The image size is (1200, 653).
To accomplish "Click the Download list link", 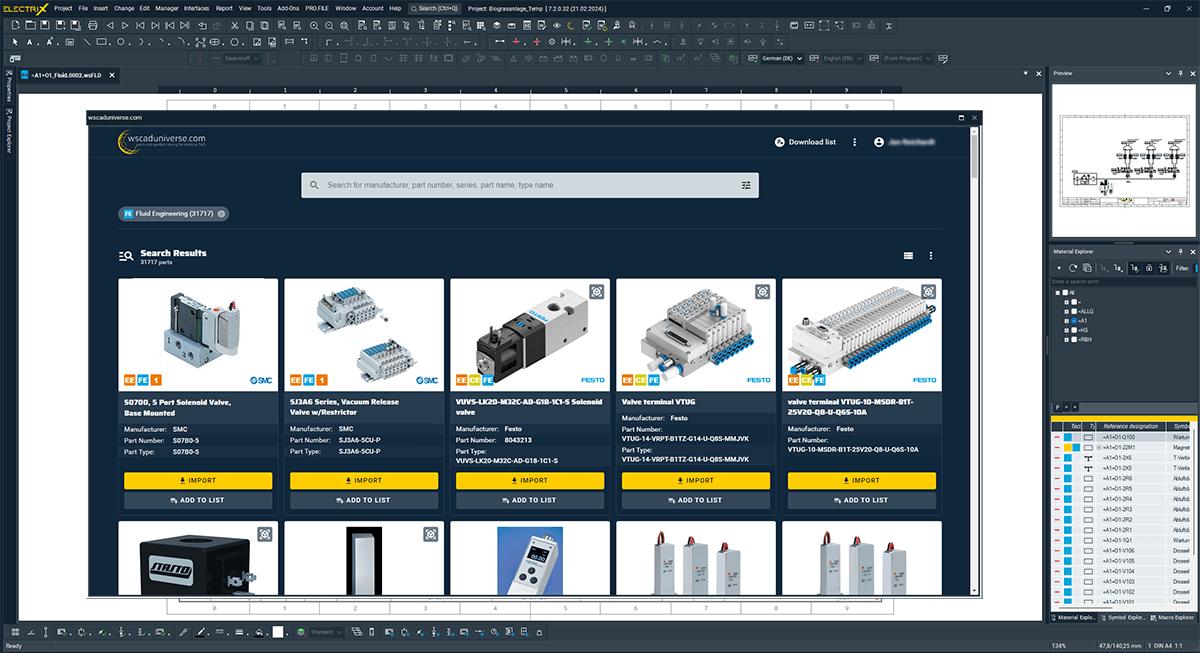I will coord(812,142).
